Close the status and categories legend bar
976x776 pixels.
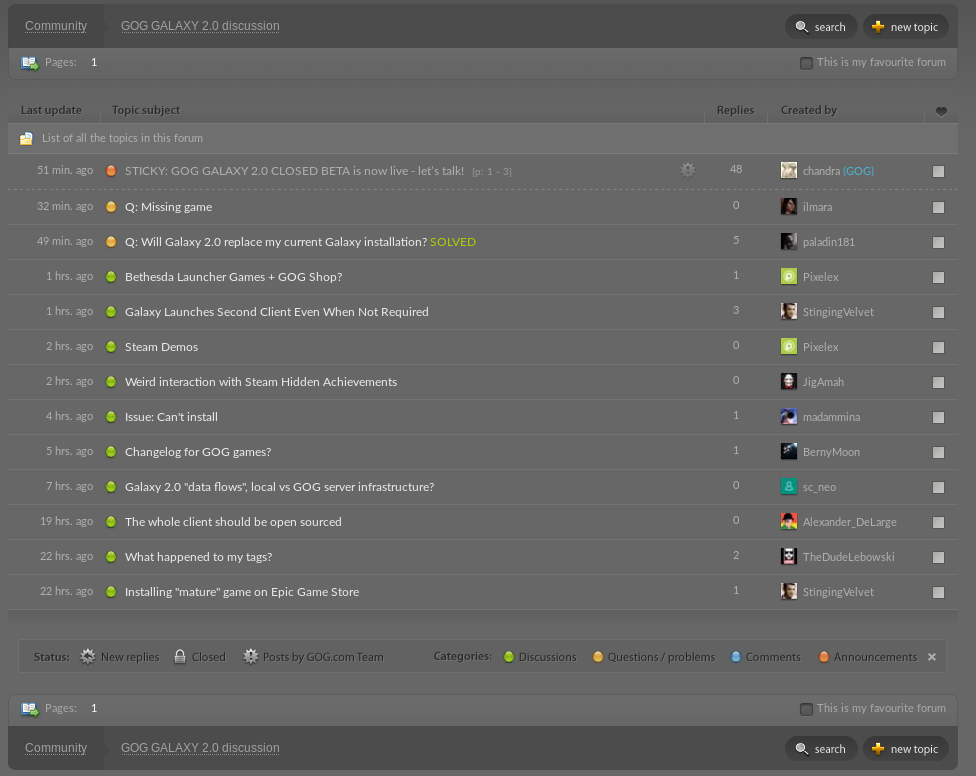932,657
